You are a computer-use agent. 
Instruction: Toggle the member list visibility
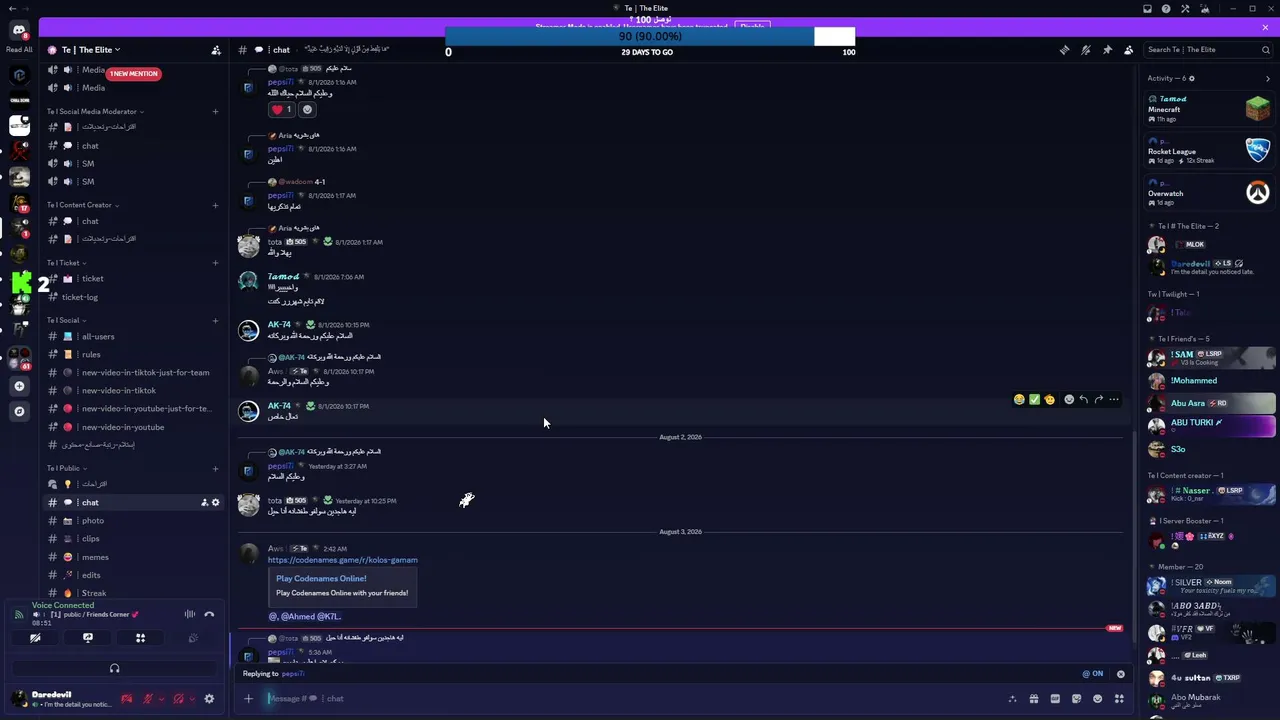(1129, 50)
